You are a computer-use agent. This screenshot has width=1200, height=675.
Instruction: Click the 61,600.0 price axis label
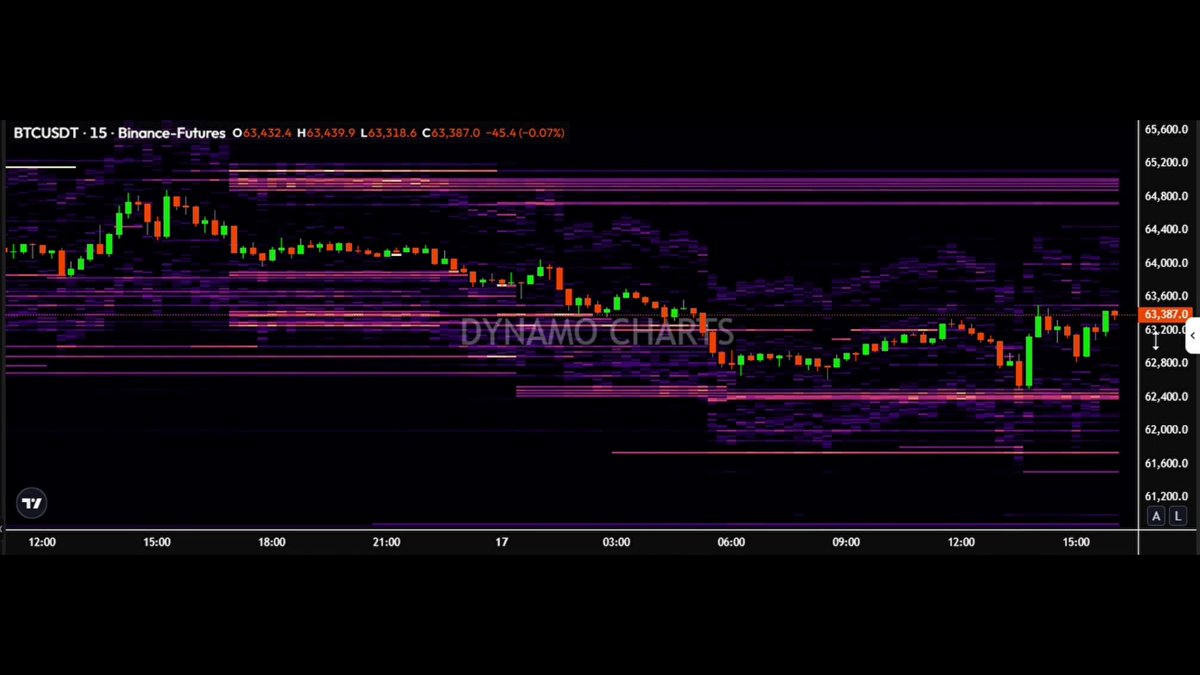1166,463
